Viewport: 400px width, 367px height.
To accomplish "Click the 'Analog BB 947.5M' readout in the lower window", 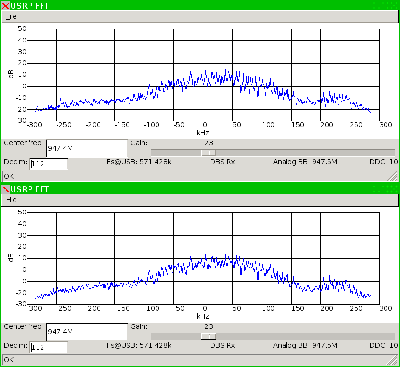I will pyautogui.click(x=305, y=345).
